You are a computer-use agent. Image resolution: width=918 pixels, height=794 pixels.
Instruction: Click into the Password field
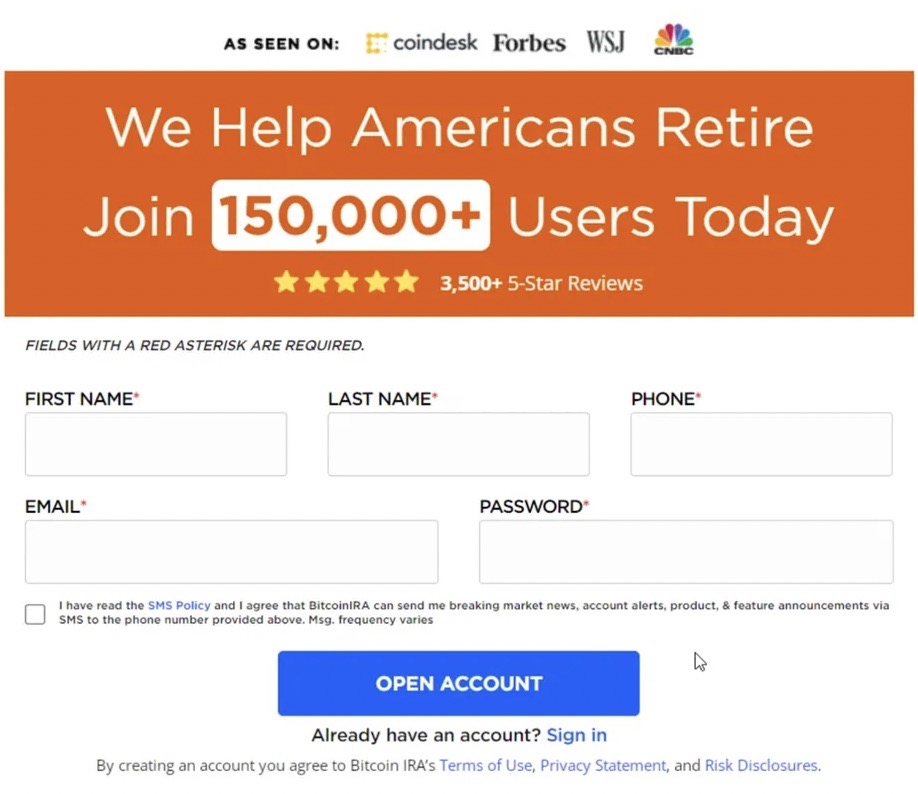686,551
